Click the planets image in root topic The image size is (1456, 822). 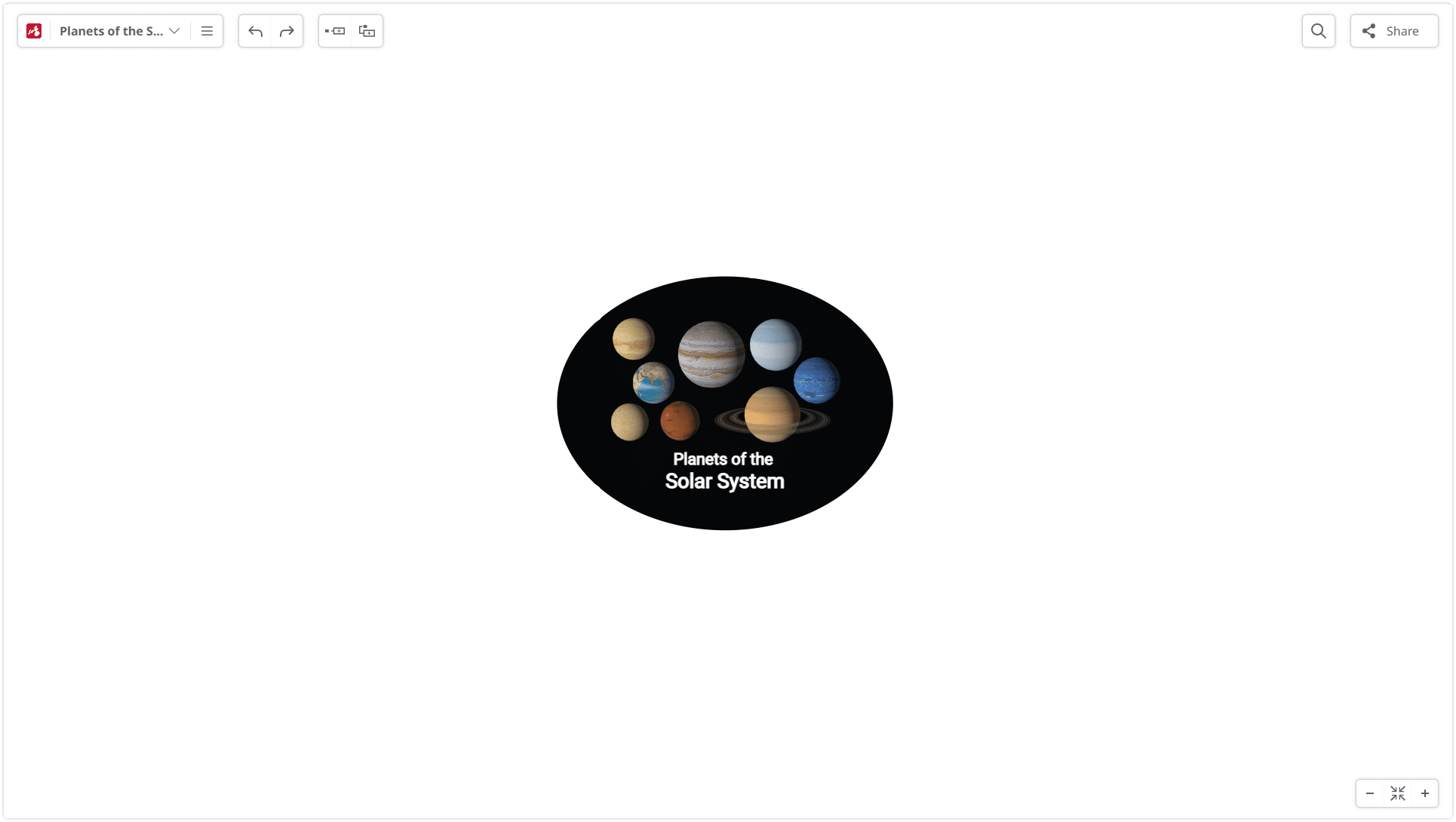click(725, 380)
